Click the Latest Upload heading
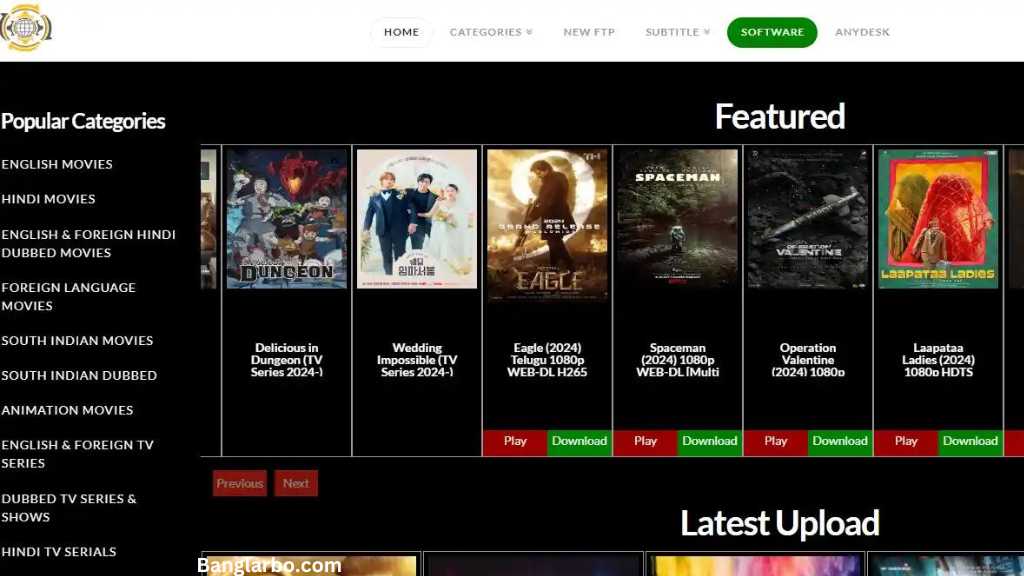This screenshot has width=1024, height=576. (780, 523)
